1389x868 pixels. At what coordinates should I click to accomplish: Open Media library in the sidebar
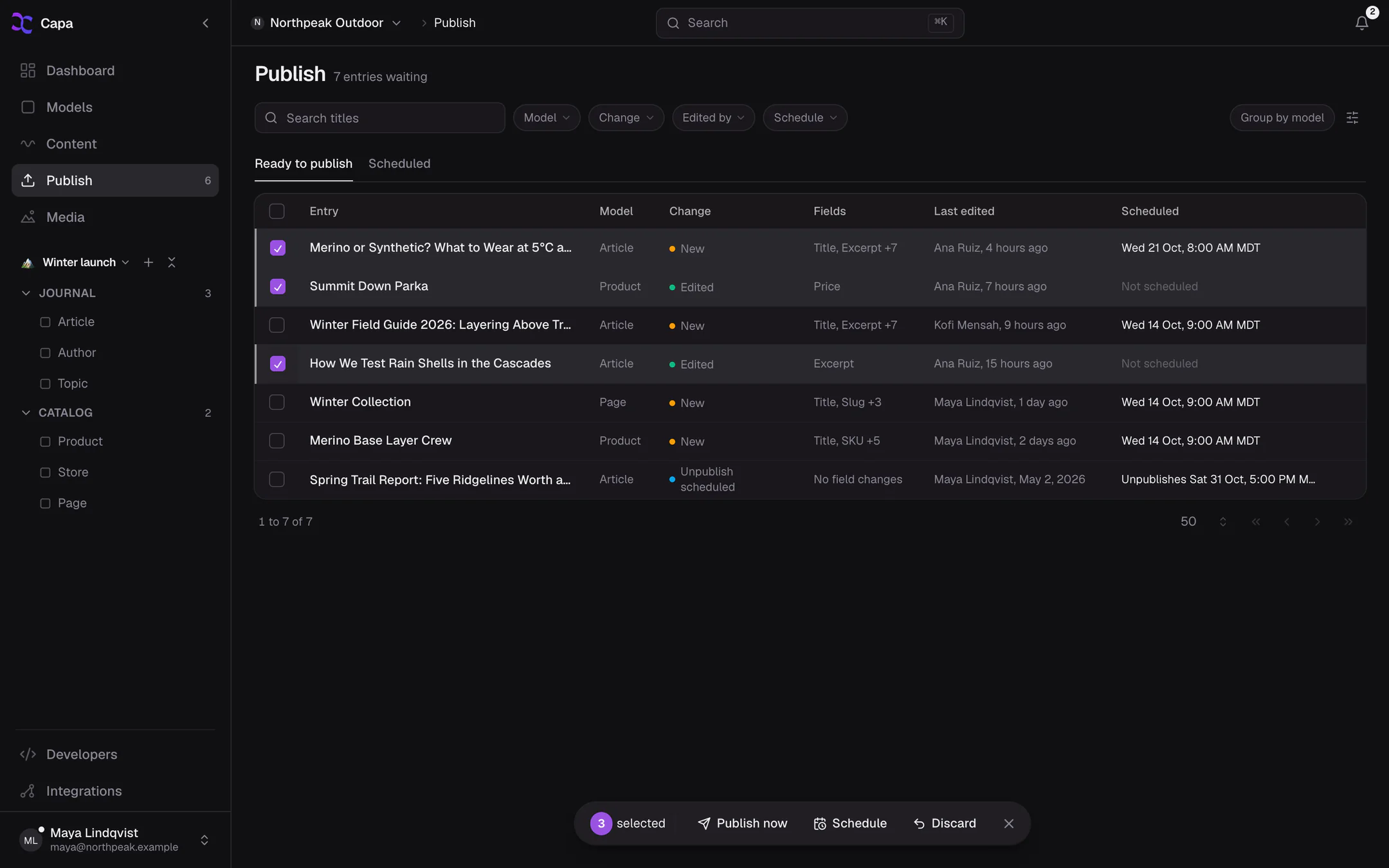[115, 217]
